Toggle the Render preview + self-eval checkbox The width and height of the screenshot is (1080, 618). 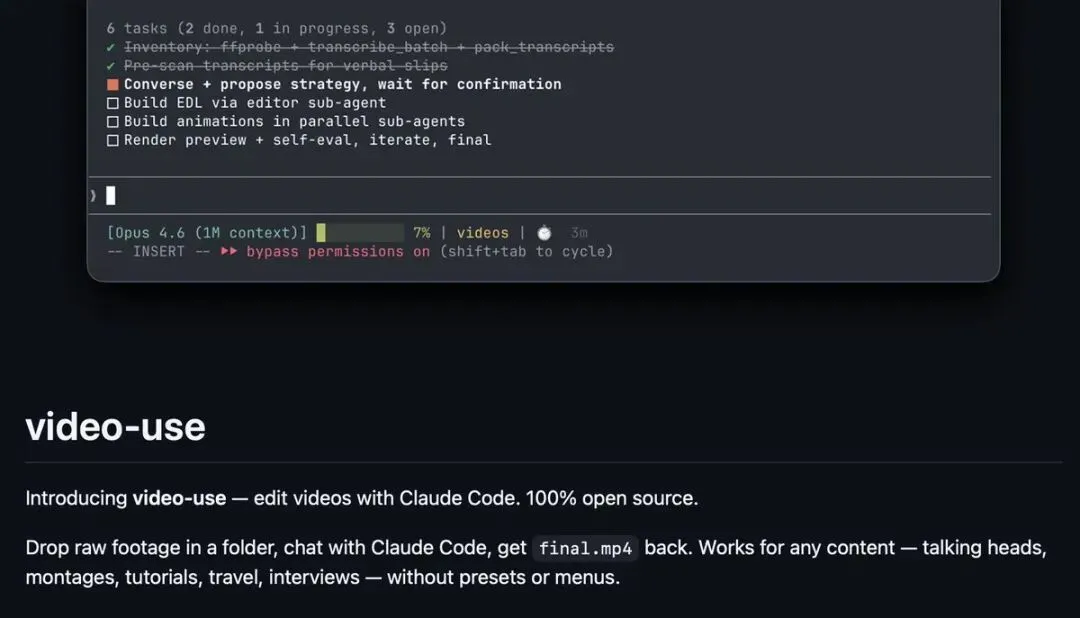coord(113,141)
